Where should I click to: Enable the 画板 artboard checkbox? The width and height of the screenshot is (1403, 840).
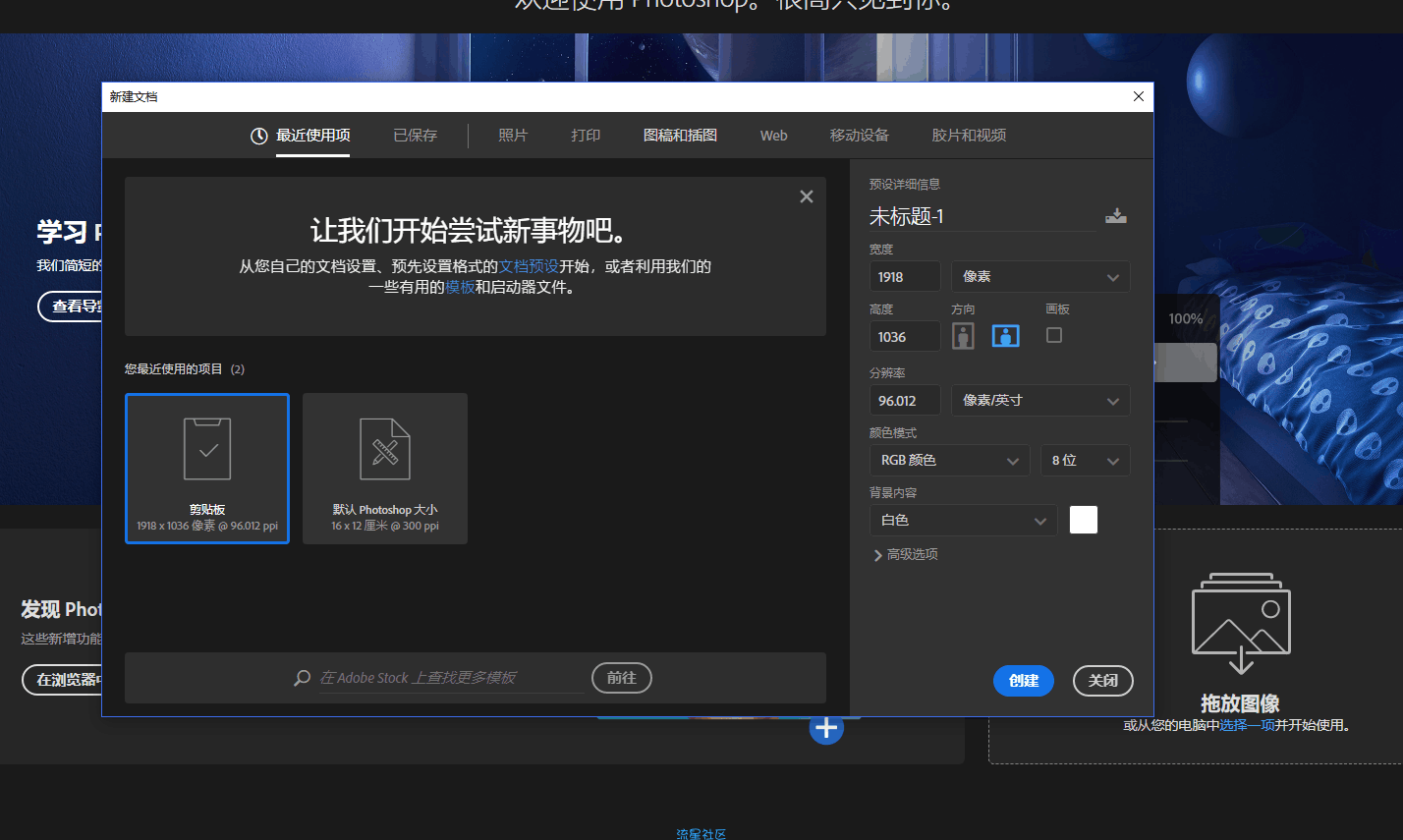click(x=1054, y=335)
